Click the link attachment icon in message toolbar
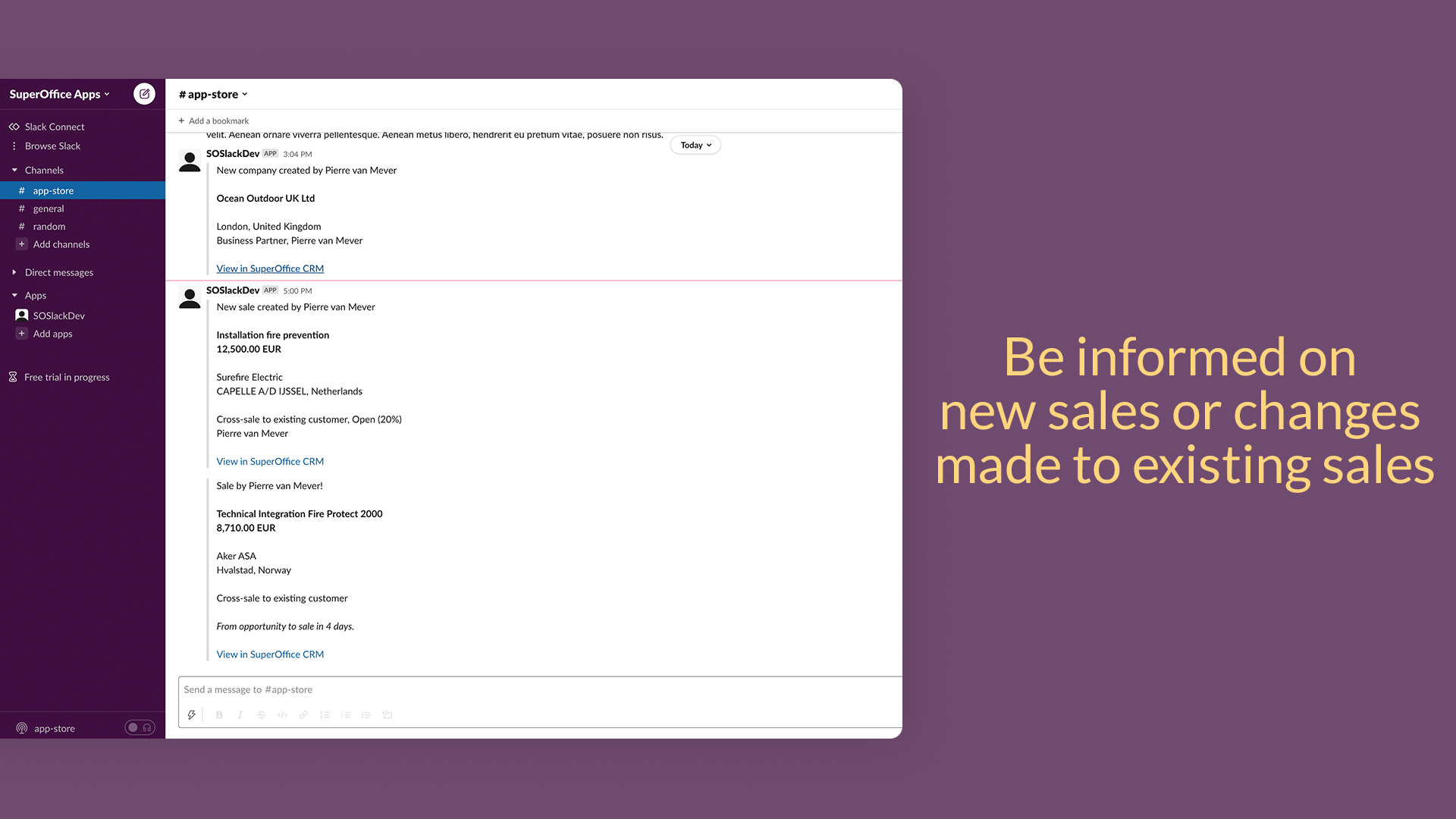1456x819 pixels. 305,715
